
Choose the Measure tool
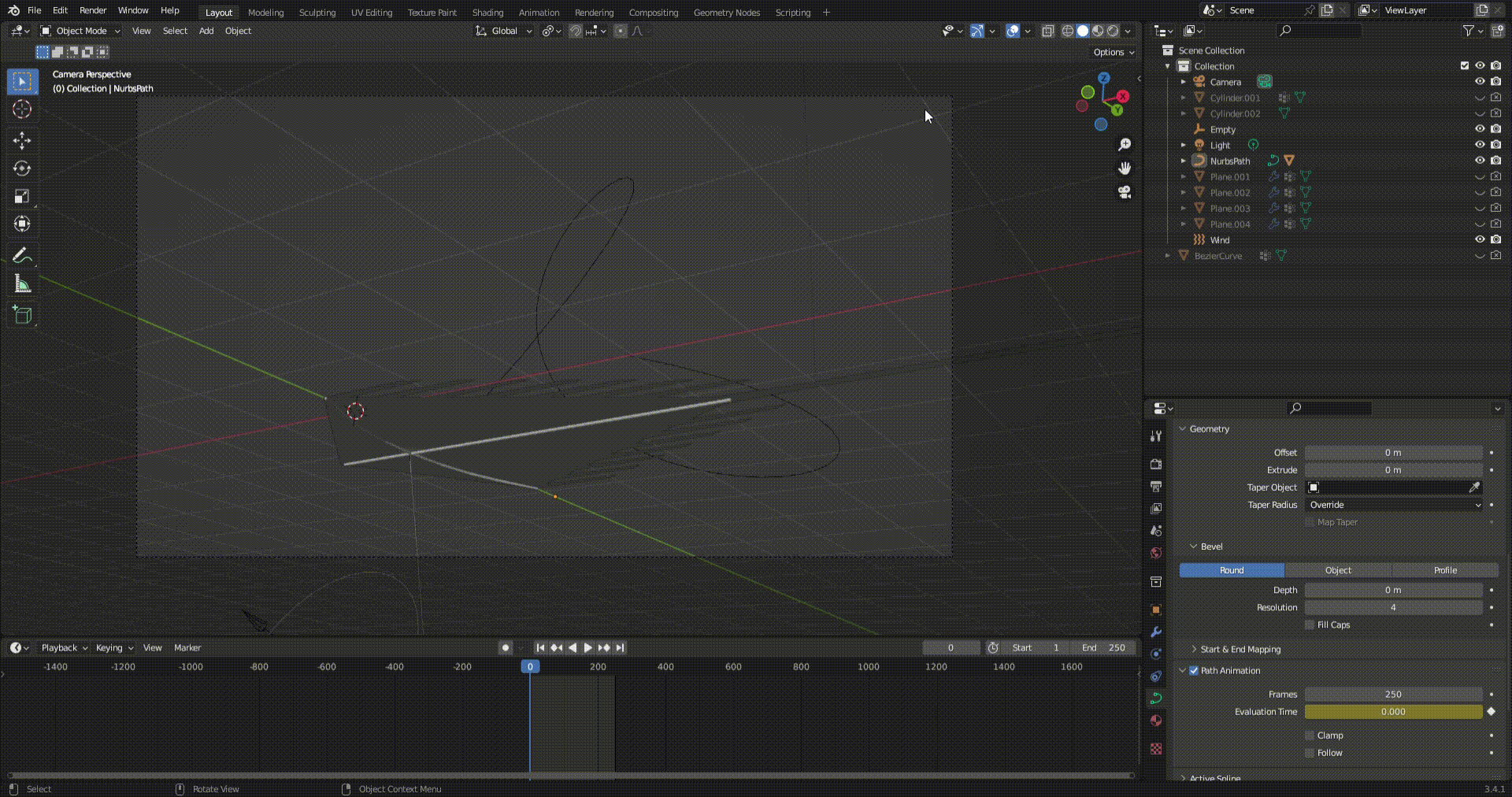[22, 284]
